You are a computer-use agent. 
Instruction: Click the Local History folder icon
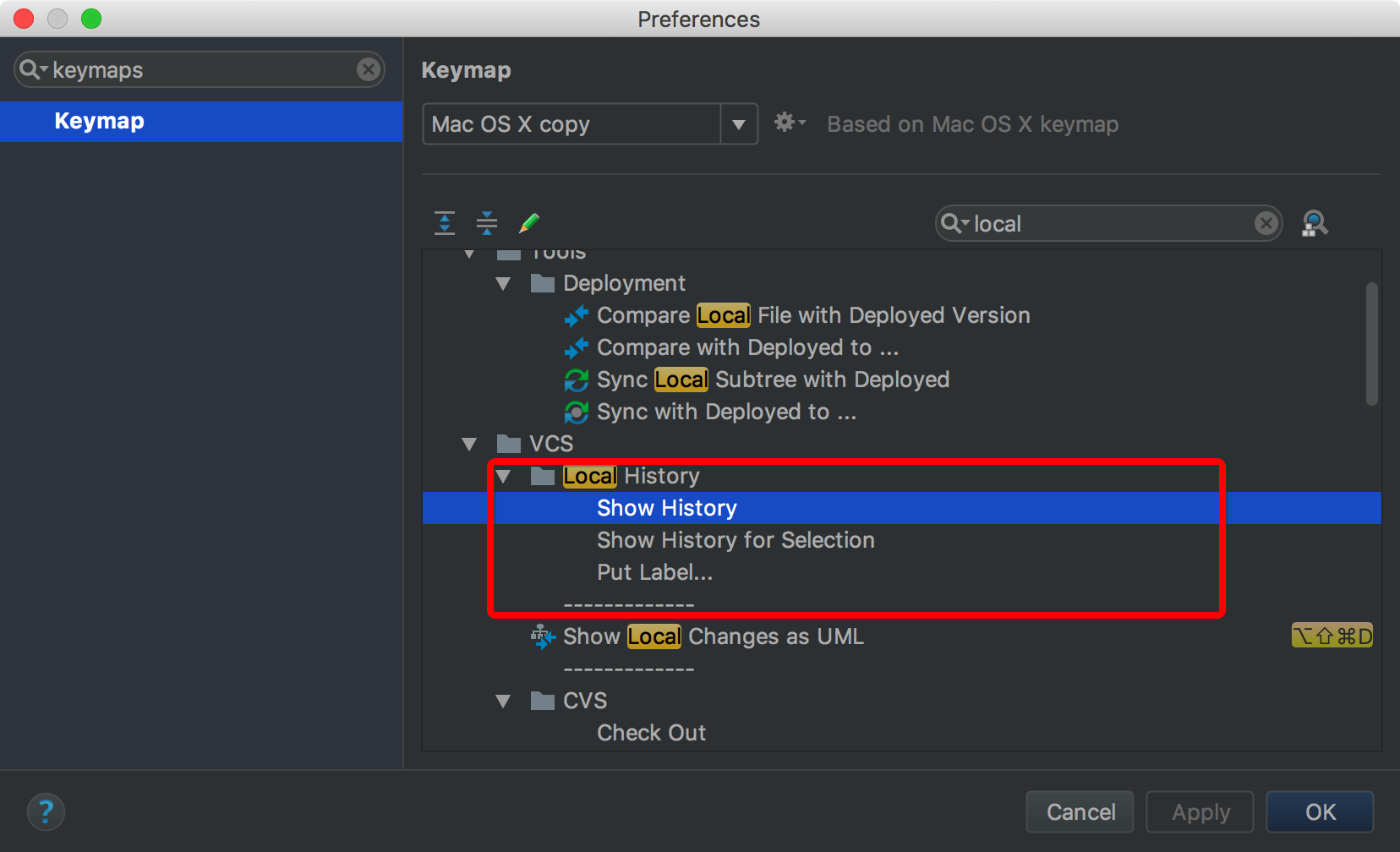(x=542, y=476)
